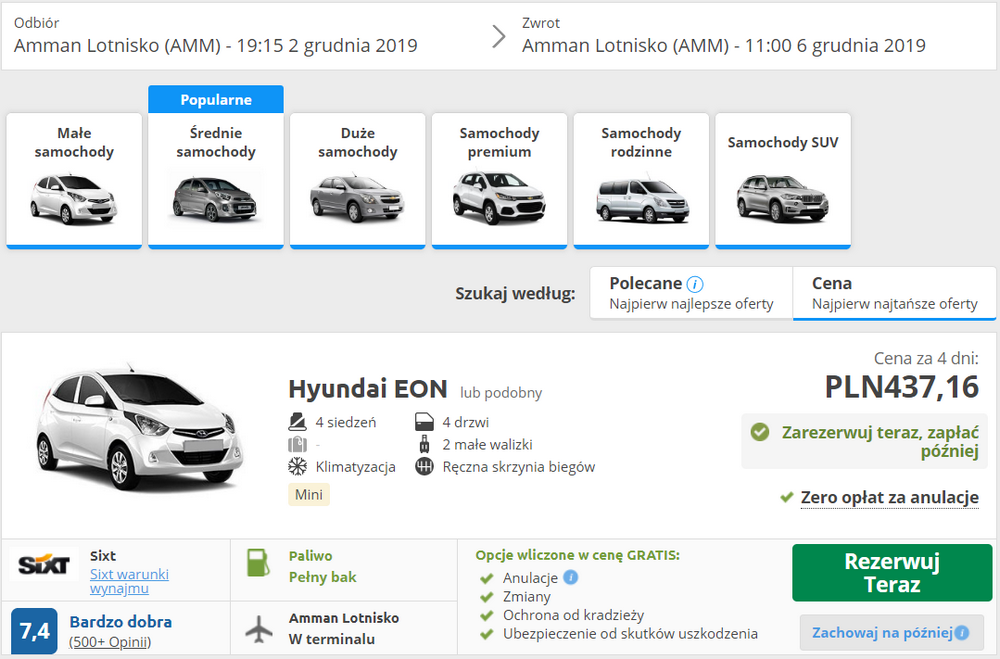Image resolution: width=1000 pixels, height=659 pixels.
Task: Click the Hyundai EON title
Action: pos(368,389)
